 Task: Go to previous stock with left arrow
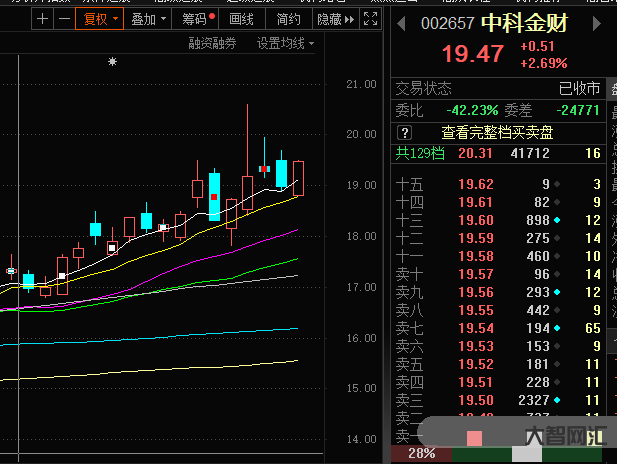(x=401, y=22)
